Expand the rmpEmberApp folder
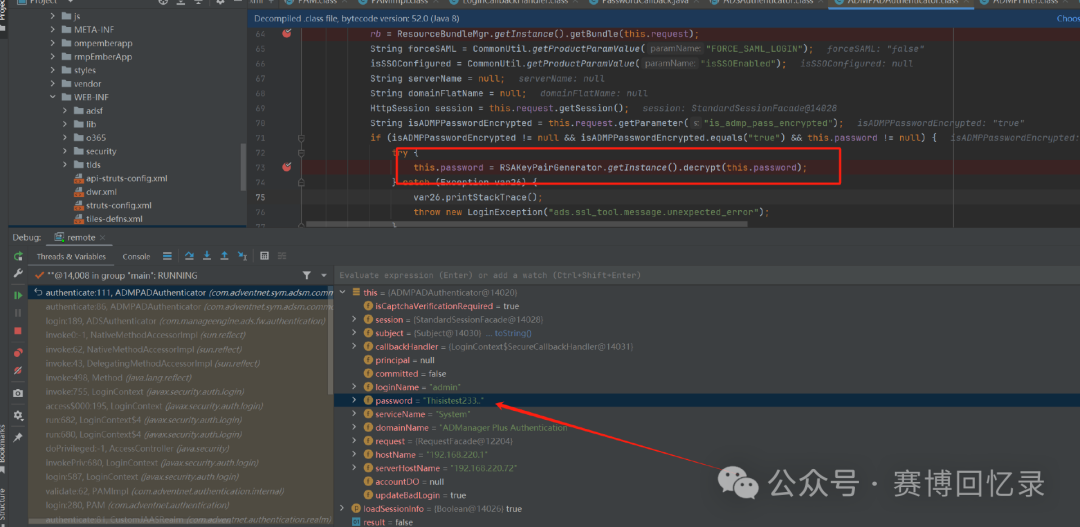The image size is (1080, 527). point(53,56)
